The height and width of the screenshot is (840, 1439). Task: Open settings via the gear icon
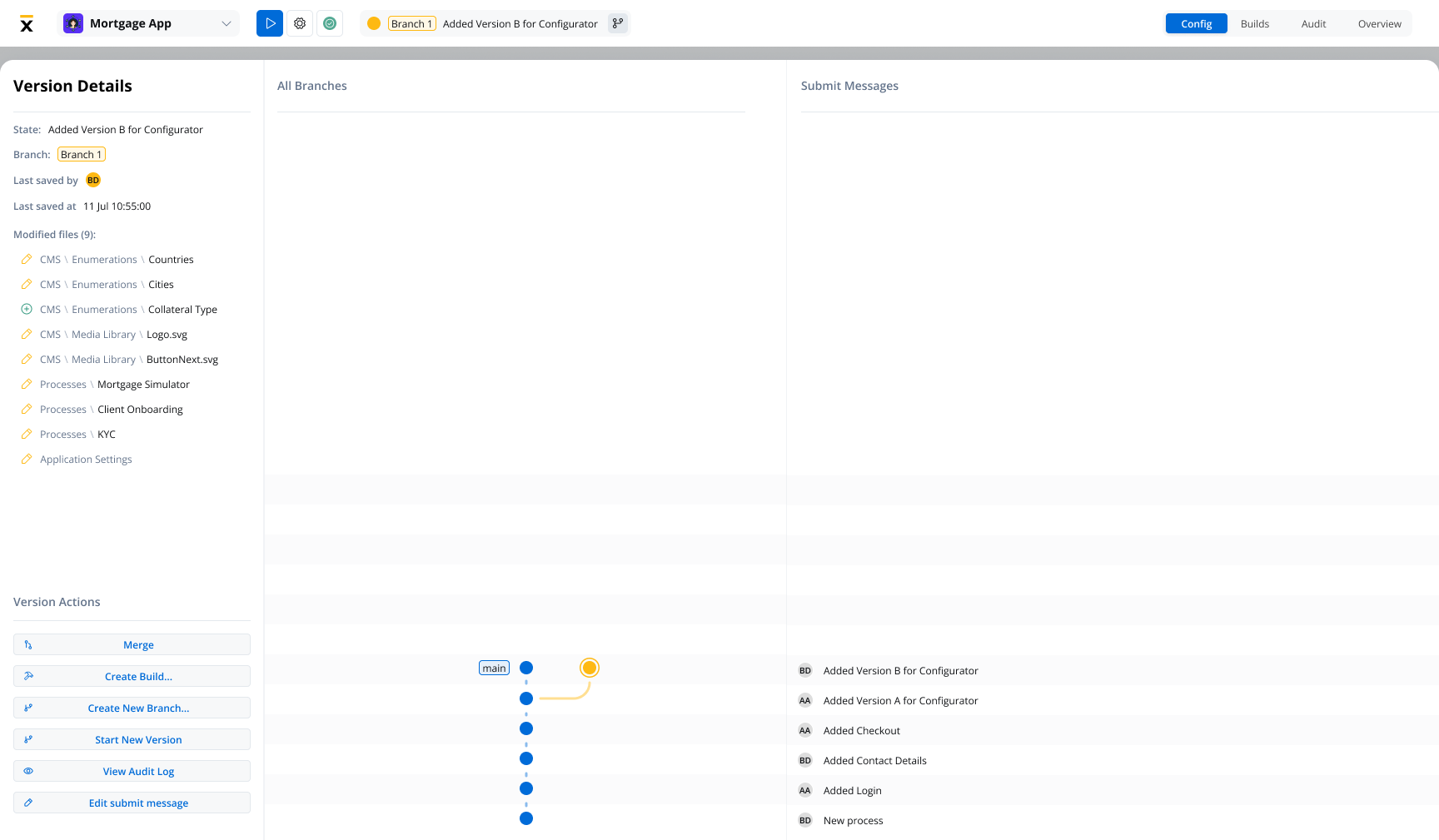(300, 23)
